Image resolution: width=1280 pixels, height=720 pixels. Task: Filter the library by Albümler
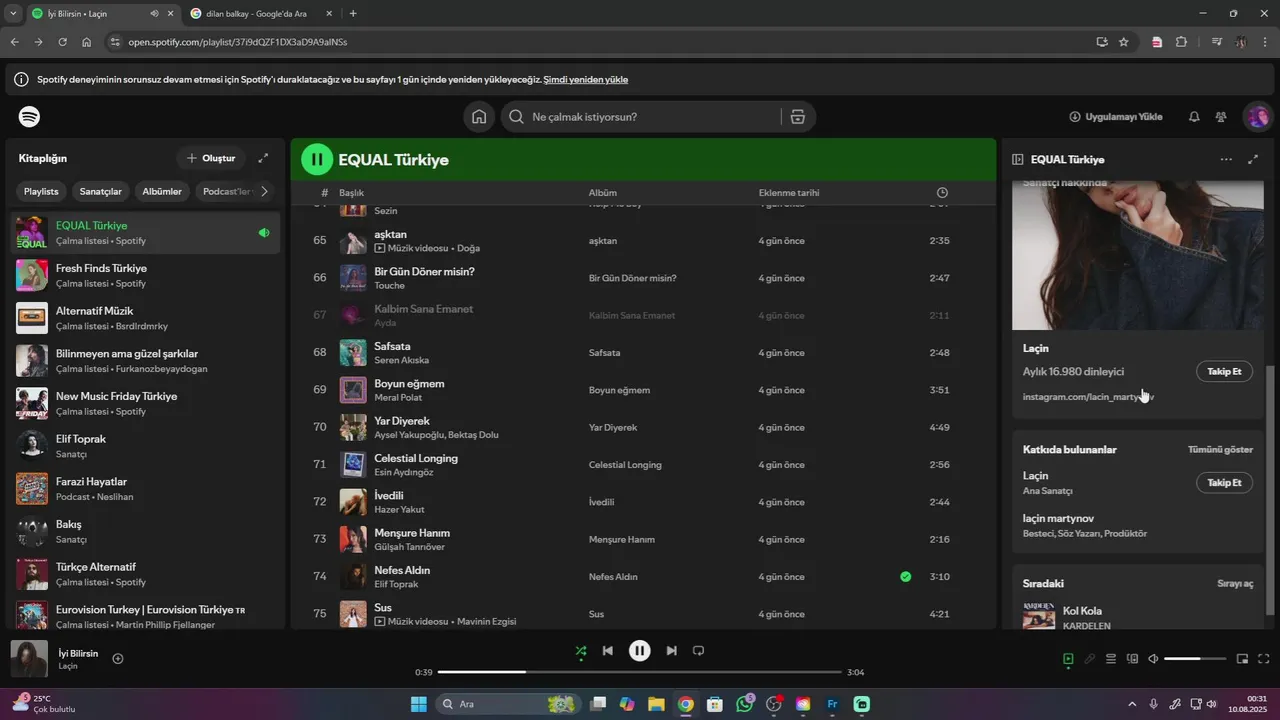pyautogui.click(x=162, y=191)
